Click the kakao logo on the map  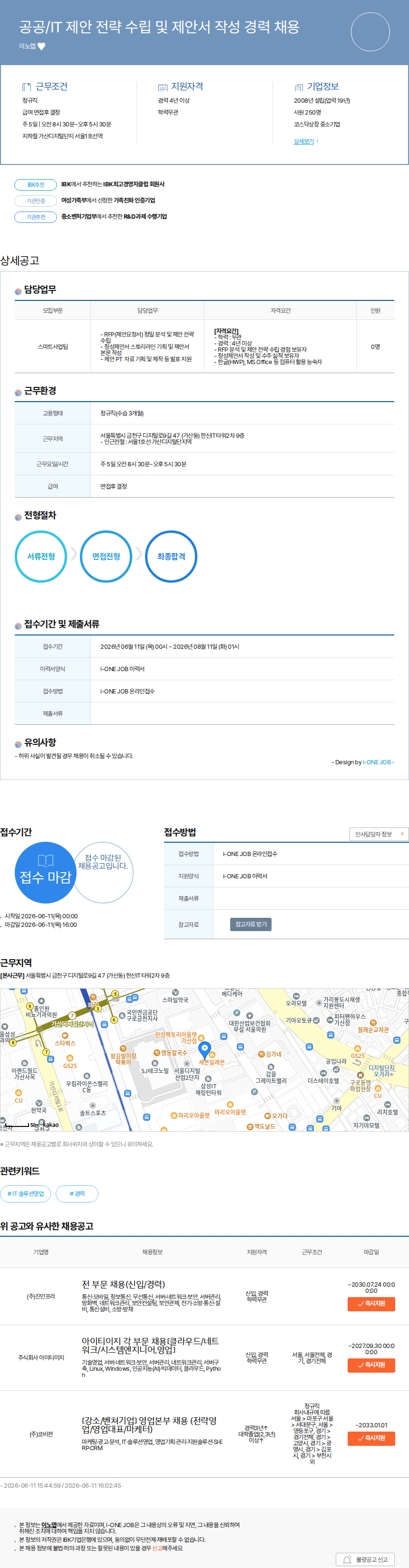[x=50, y=1125]
